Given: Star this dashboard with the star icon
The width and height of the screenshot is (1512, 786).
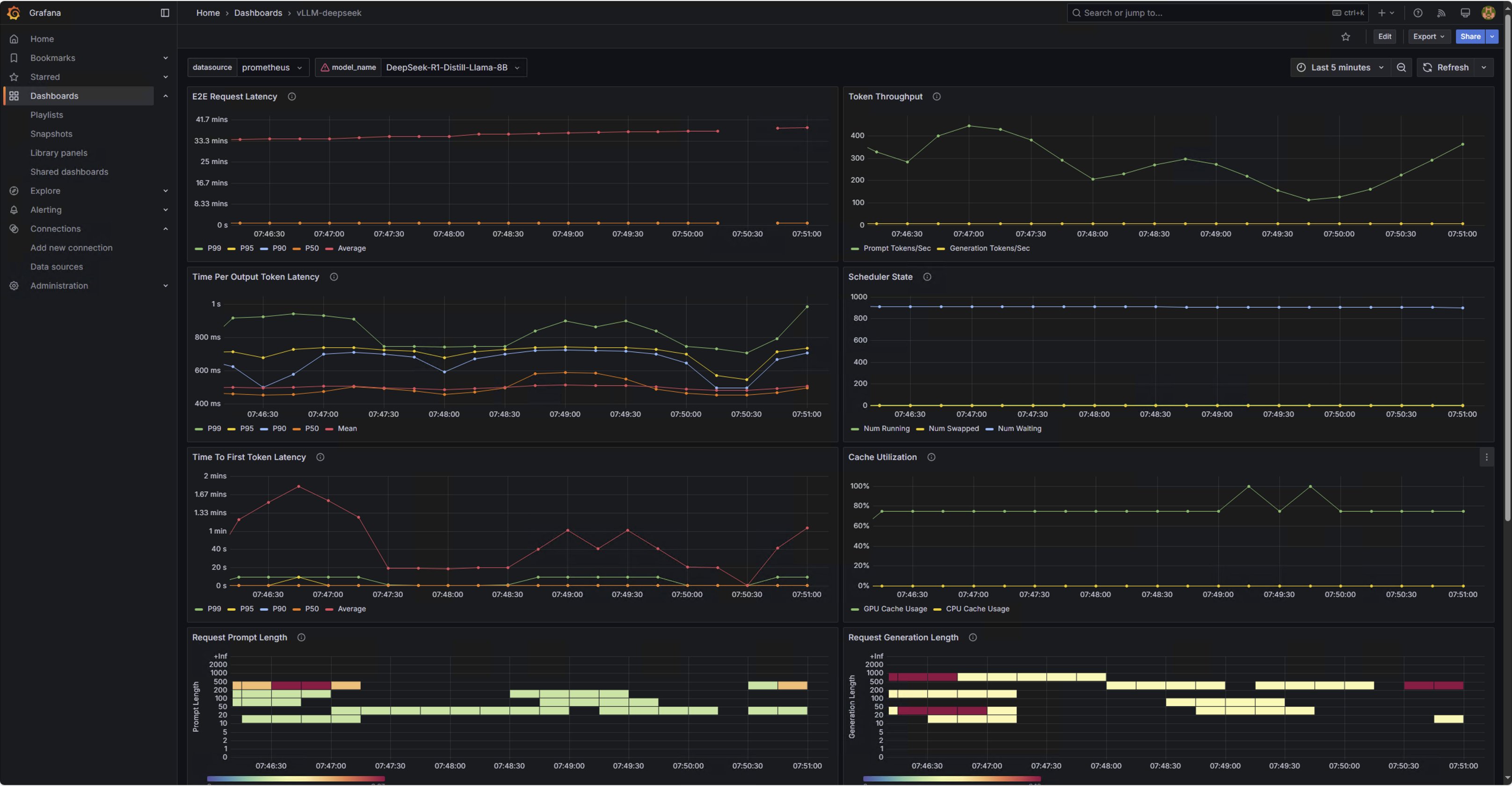Looking at the screenshot, I should (x=1345, y=36).
